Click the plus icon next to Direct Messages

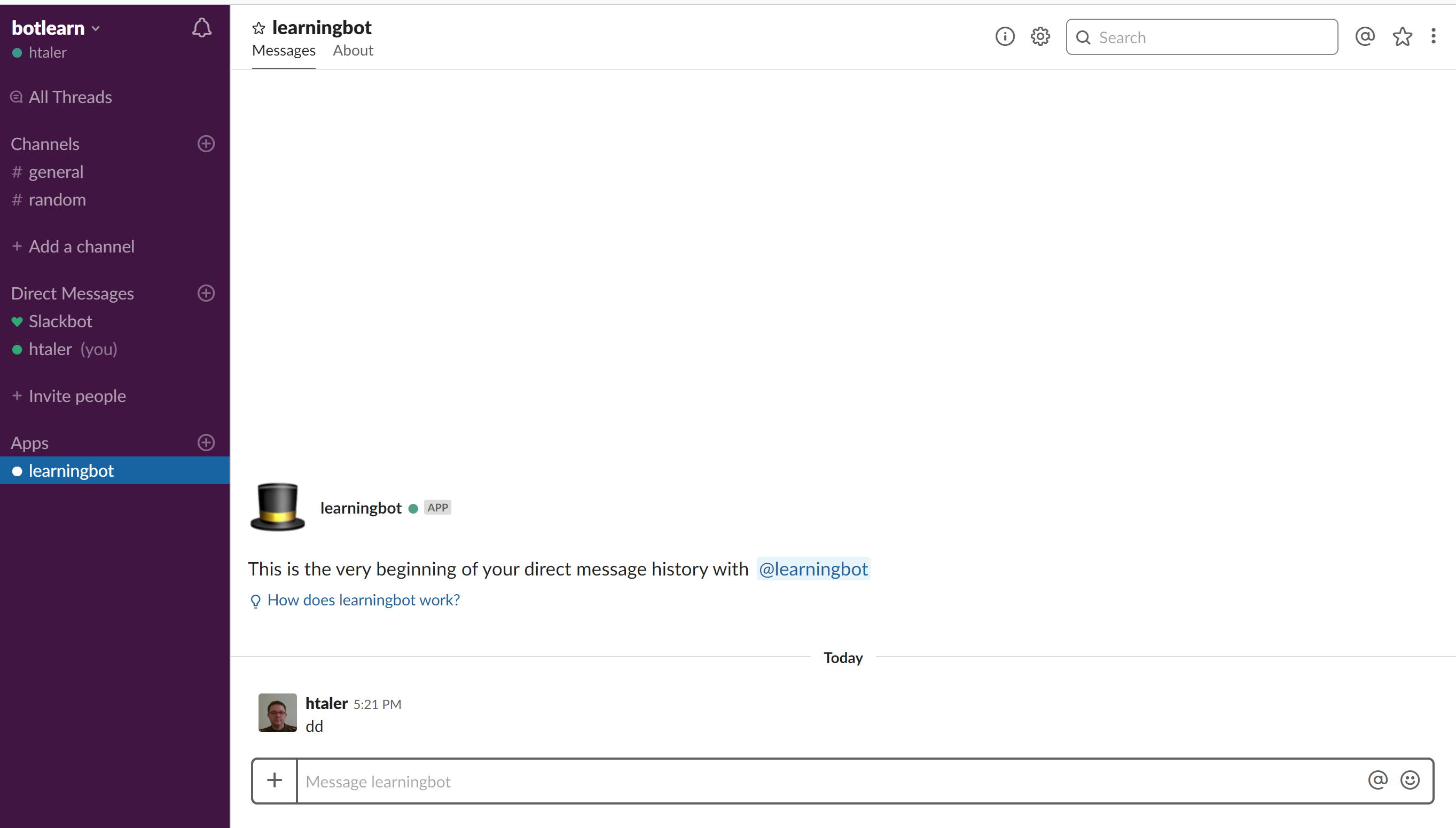tap(206, 294)
